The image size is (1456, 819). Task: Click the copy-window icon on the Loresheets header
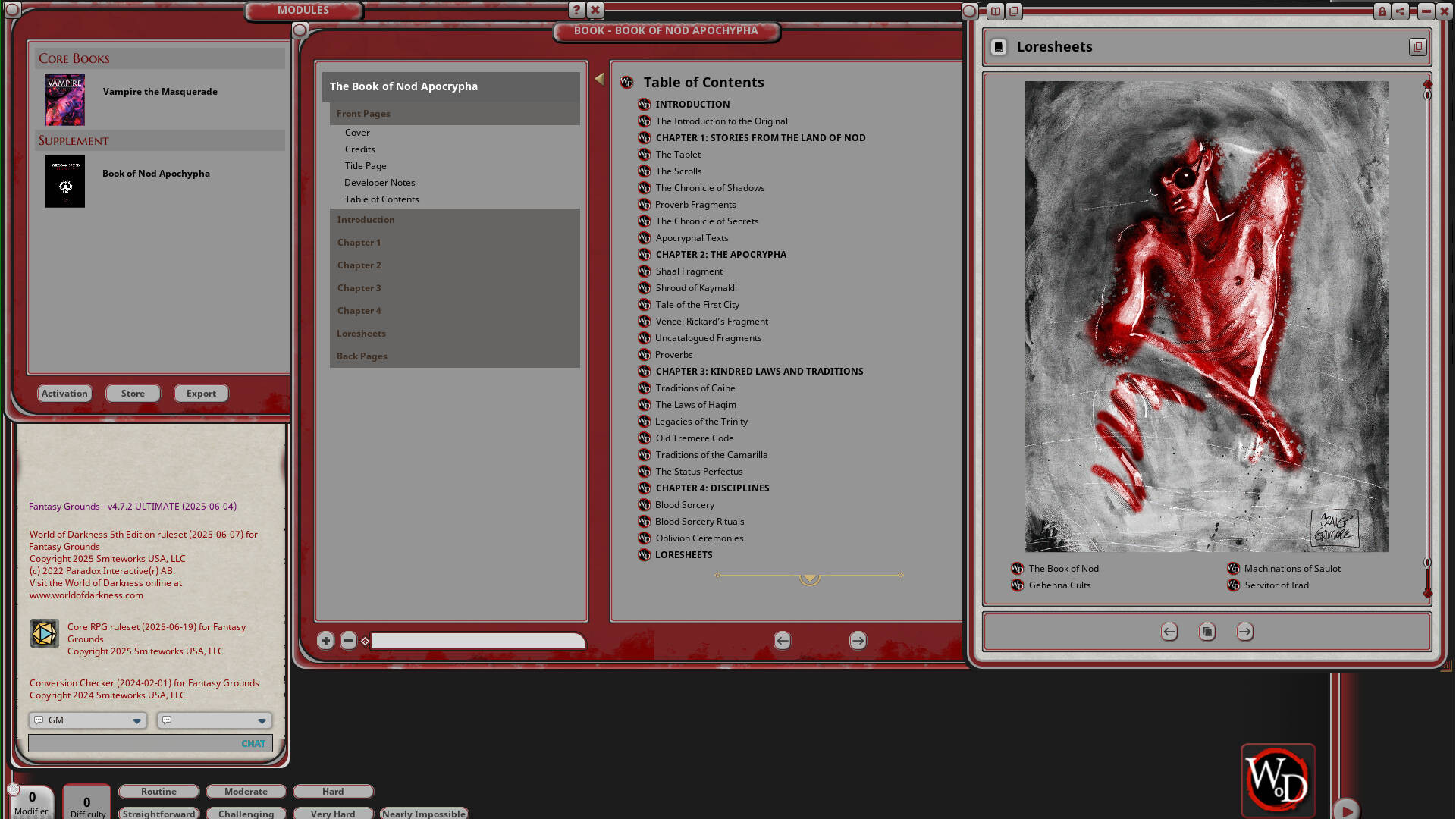coord(1417,47)
